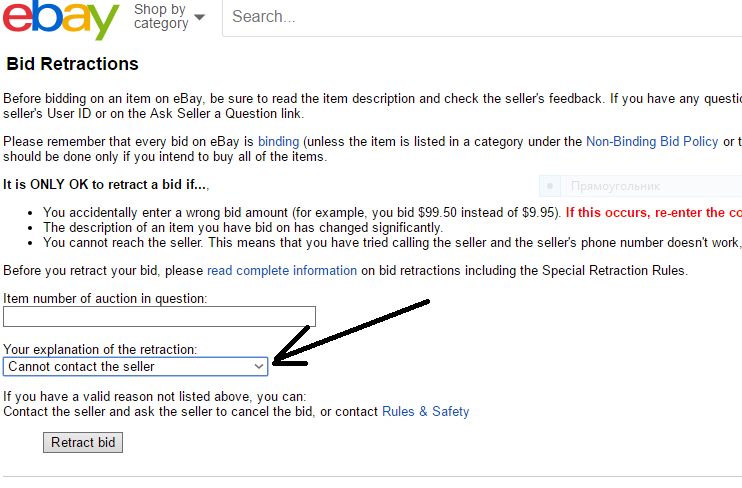The height and width of the screenshot is (488, 742).
Task: Click the 'You cannot reach the seller' bullet
Action: (x=392, y=242)
